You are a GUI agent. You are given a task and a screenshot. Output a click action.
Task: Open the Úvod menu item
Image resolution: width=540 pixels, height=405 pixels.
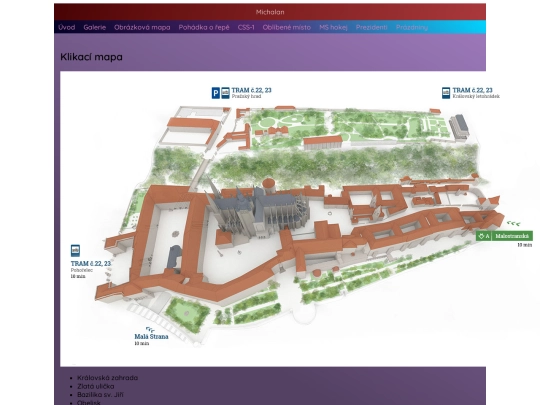point(66,28)
